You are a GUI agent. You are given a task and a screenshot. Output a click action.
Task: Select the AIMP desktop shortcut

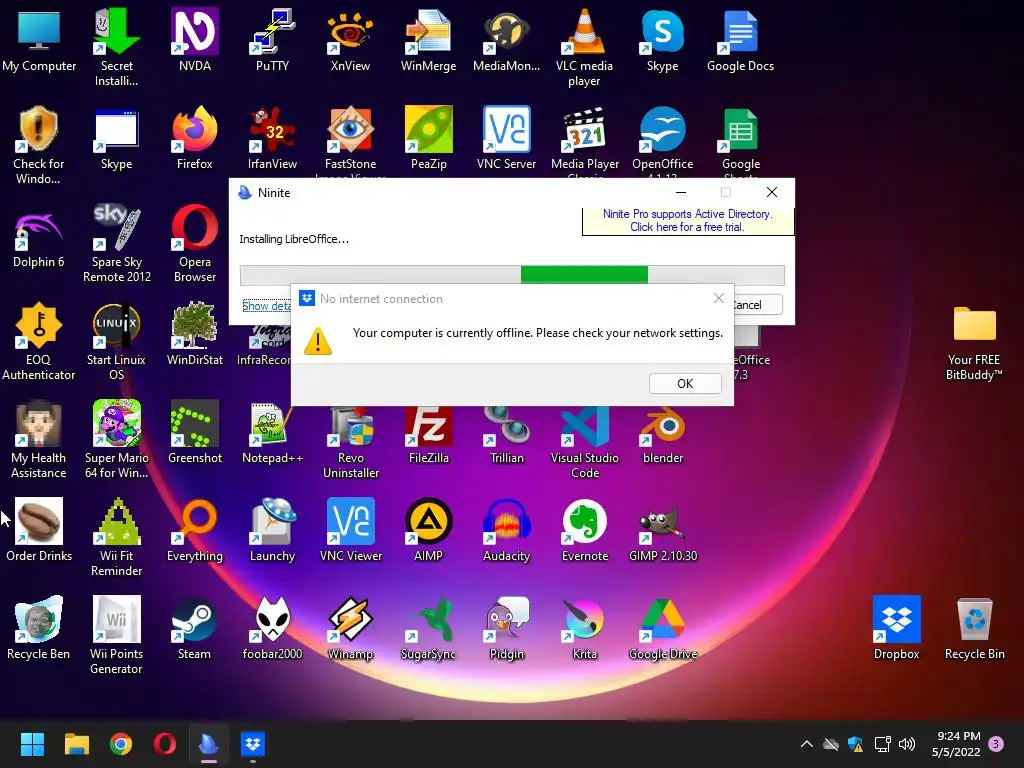click(428, 530)
